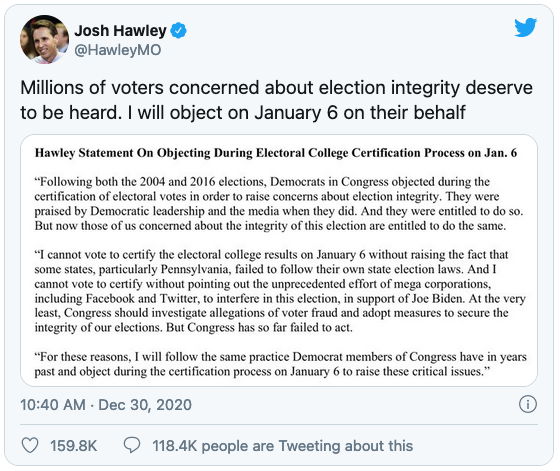Click the heart like icon

tap(30, 445)
